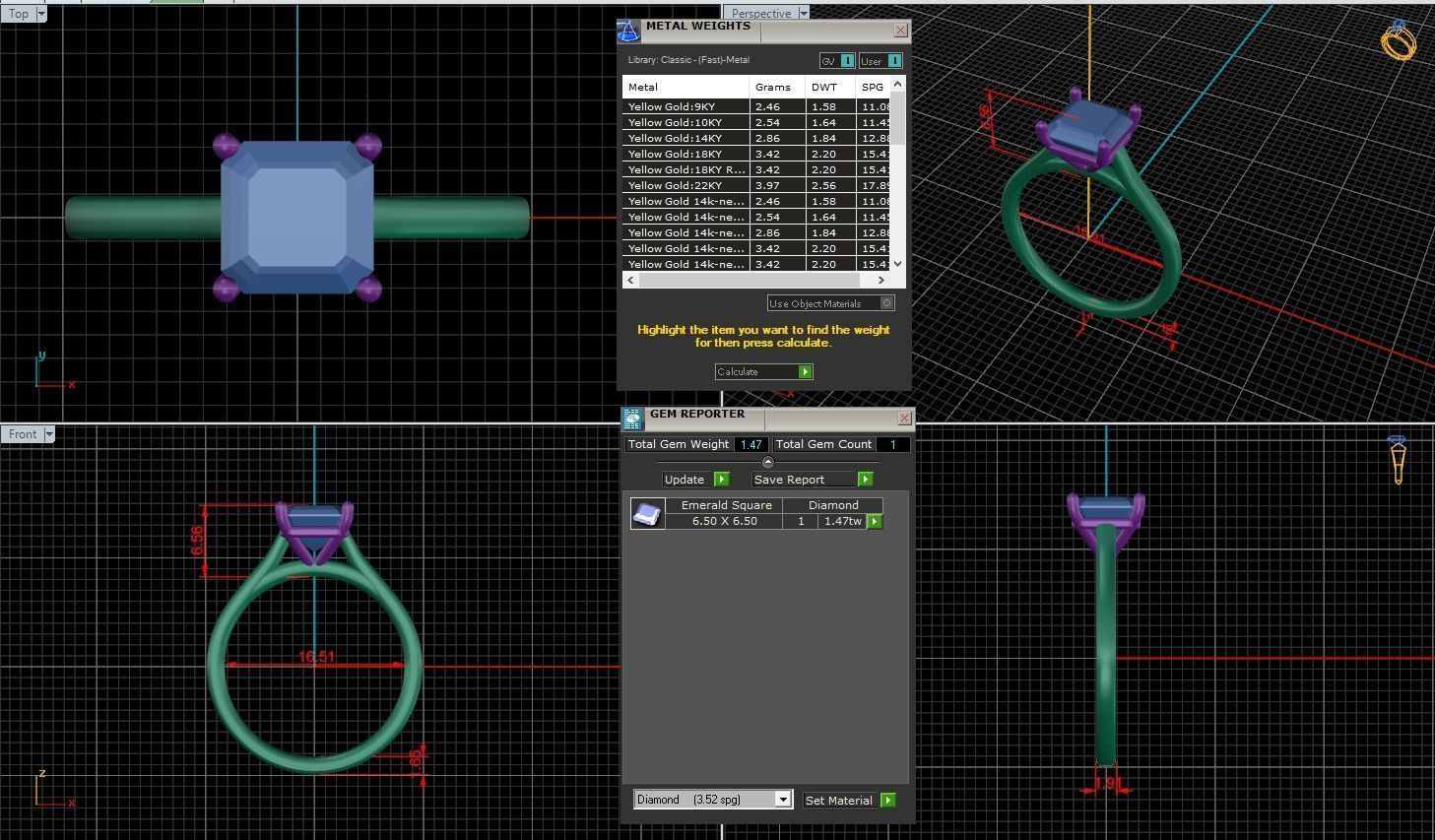
Task: Activate the Top viewport label
Action: point(19,14)
